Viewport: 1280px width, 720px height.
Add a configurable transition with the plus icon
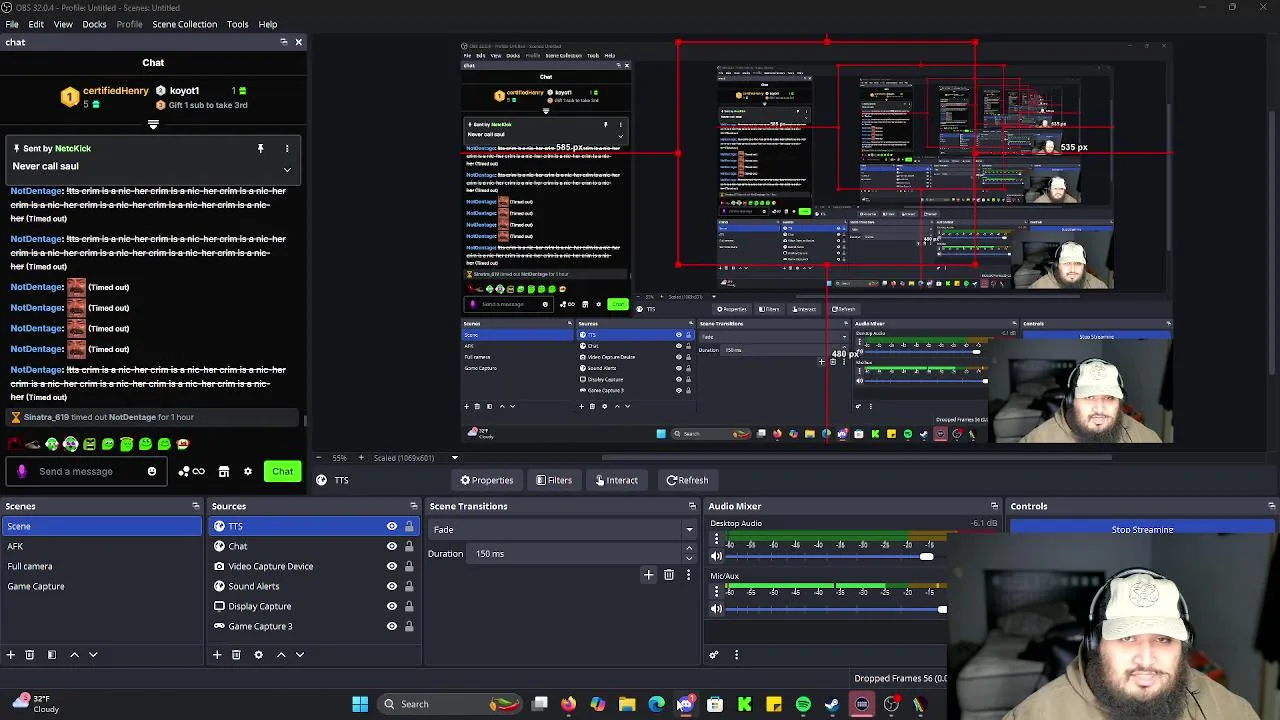coord(648,574)
